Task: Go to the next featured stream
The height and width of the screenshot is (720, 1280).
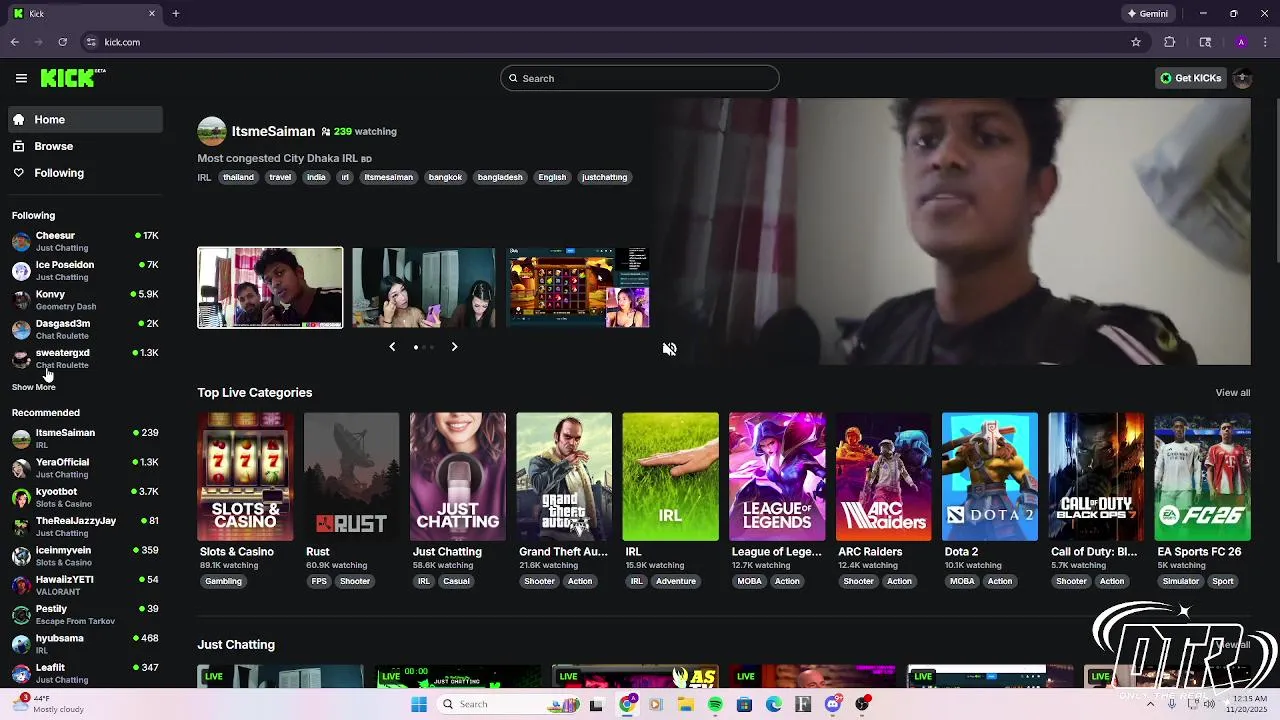Action: point(454,347)
